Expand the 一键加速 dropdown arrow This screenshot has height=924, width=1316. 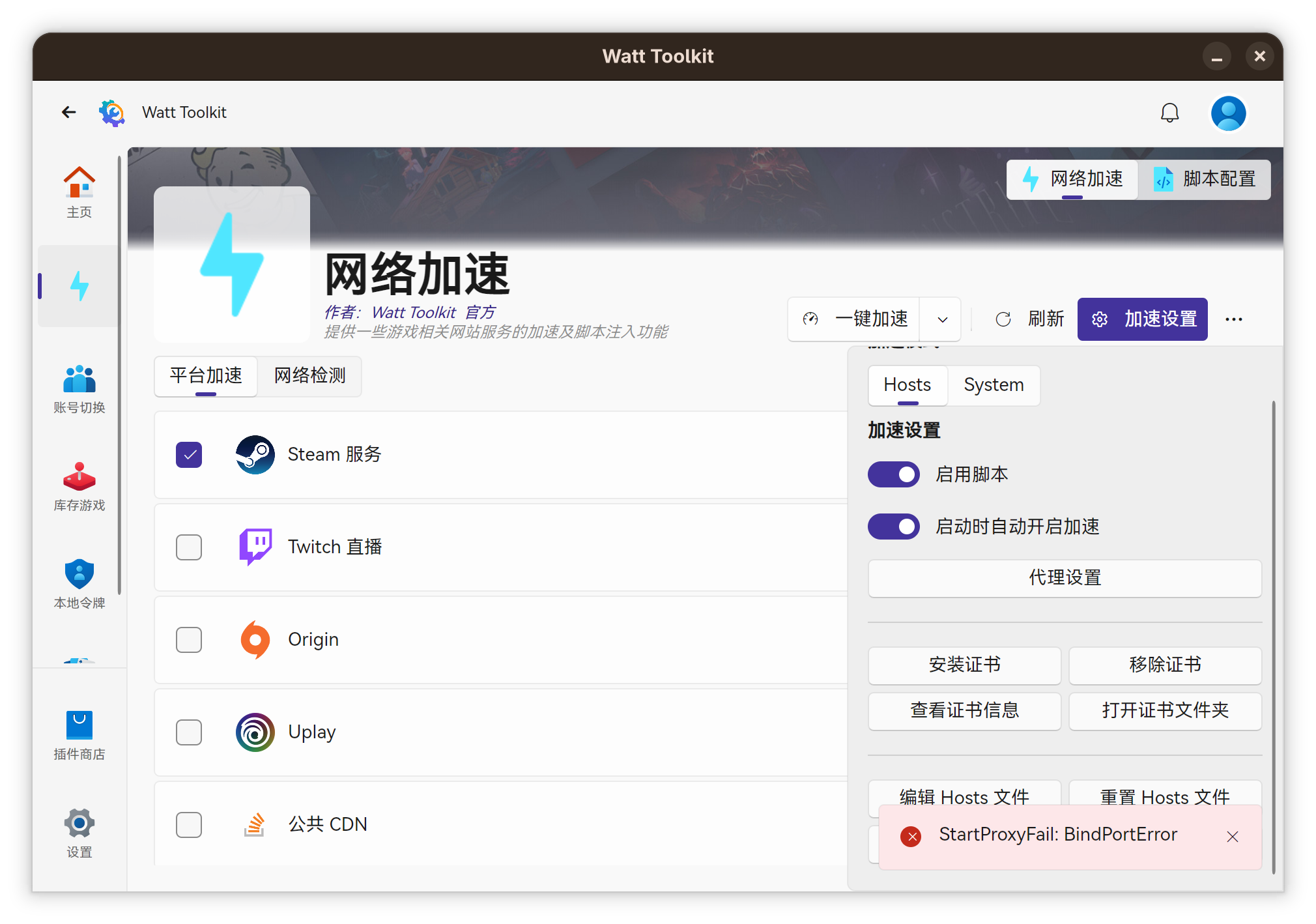point(942,319)
